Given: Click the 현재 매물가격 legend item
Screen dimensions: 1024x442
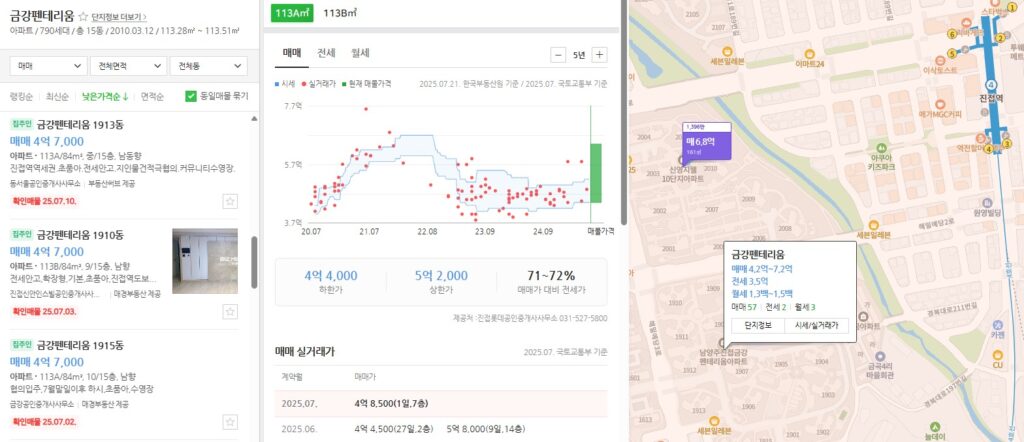Looking at the screenshot, I should click(x=368, y=84).
